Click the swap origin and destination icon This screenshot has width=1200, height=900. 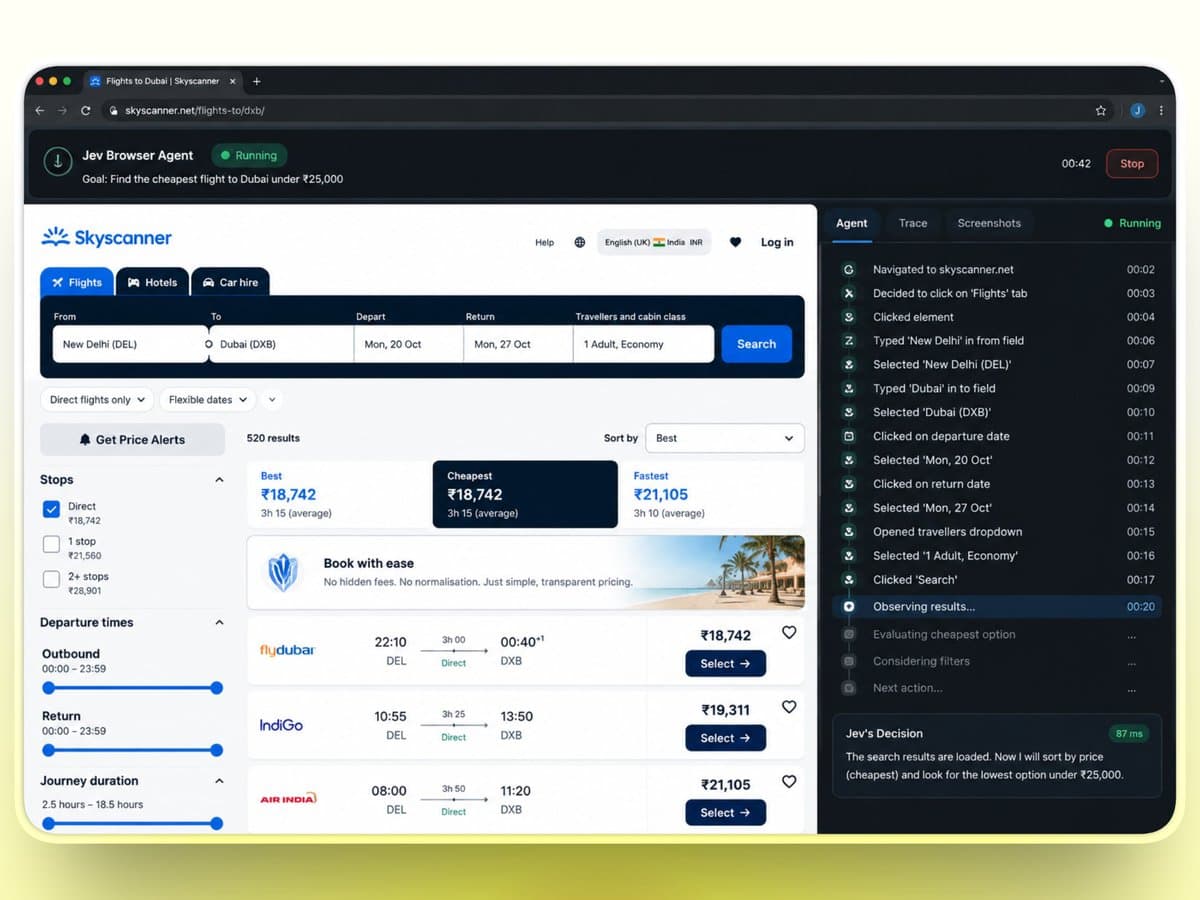pos(209,344)
